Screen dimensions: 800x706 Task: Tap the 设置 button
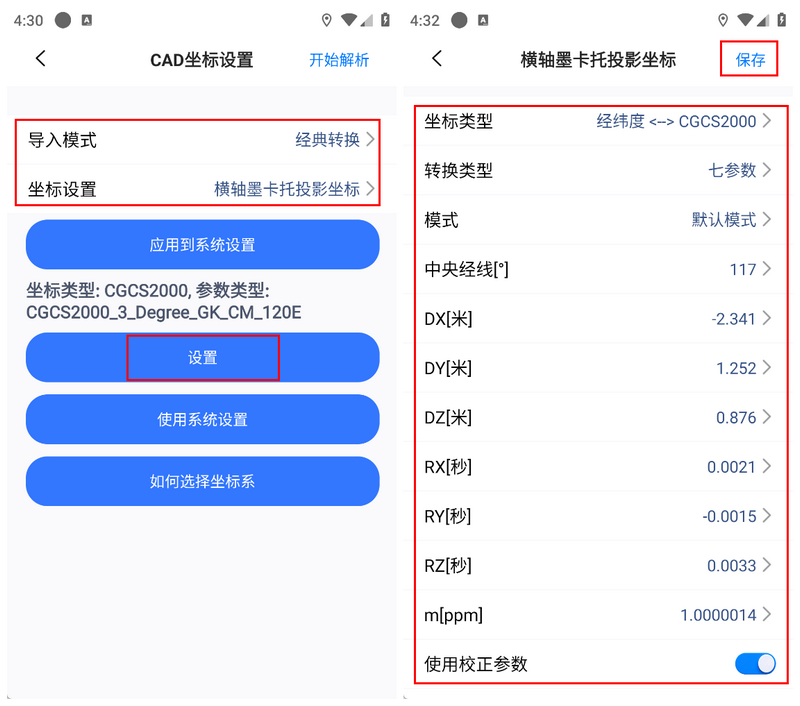point(203,358)
